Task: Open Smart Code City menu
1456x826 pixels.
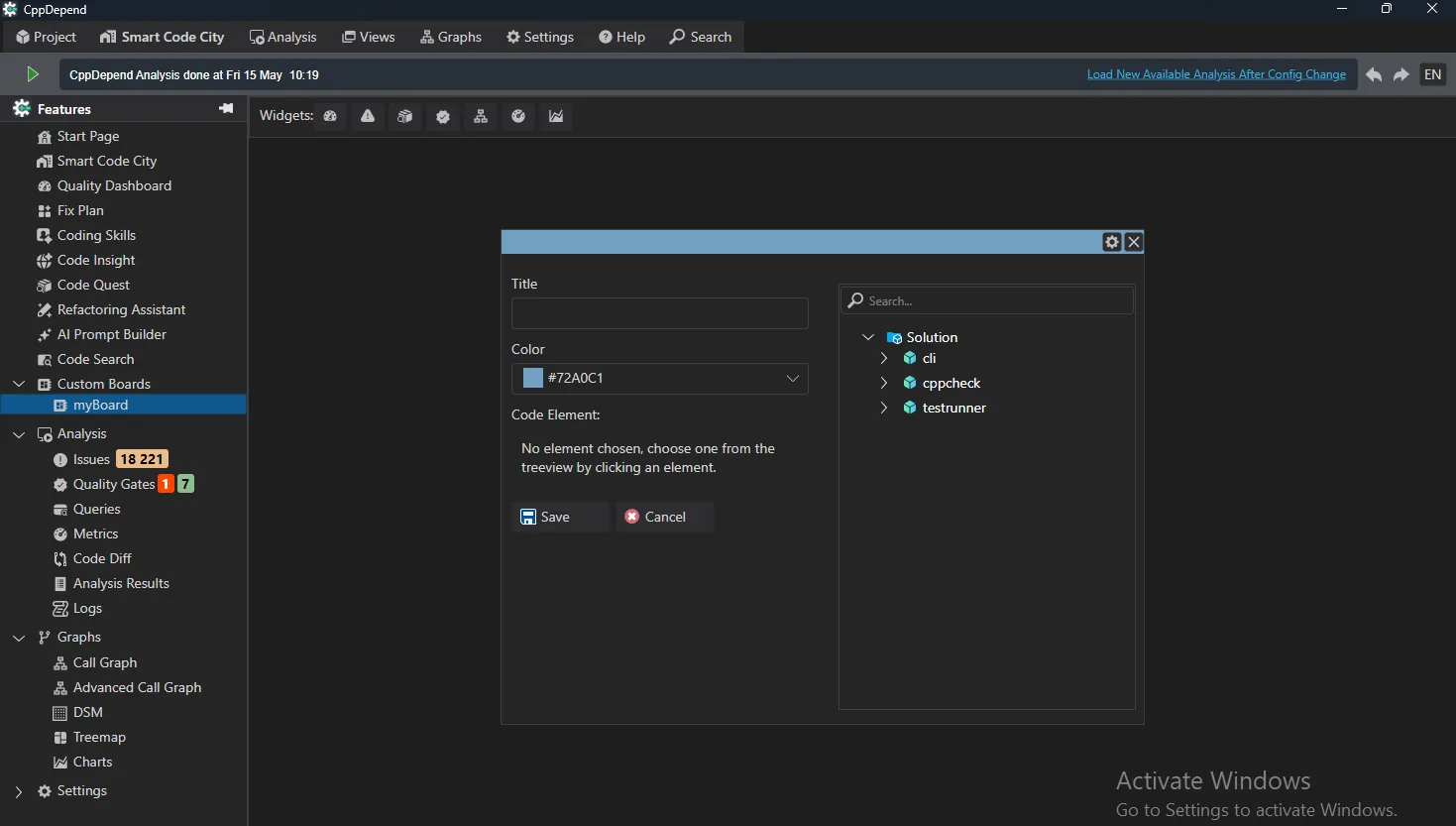Action: point(163,37)
